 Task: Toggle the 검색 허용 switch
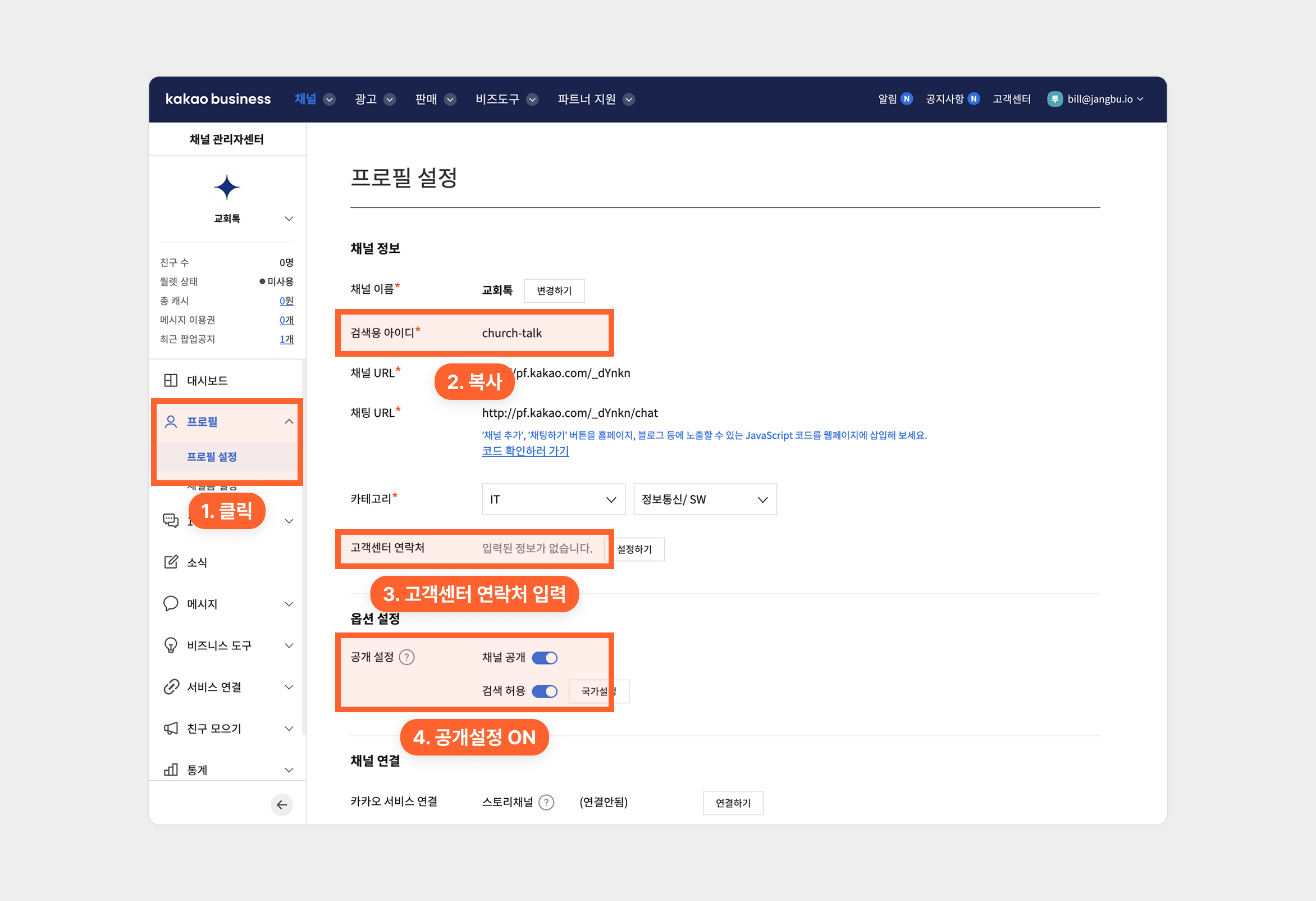coord(545,691)
